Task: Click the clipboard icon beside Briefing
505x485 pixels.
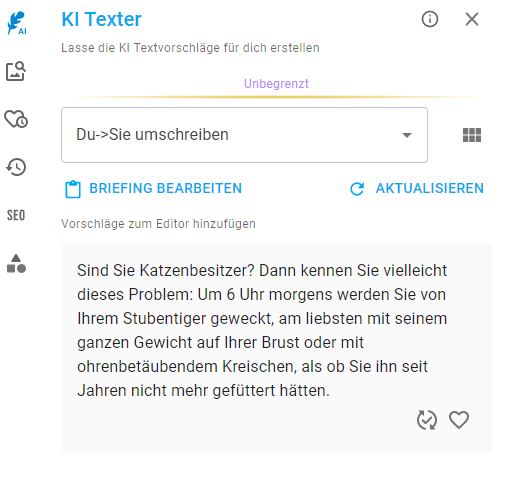Action: (x=73, y=189)
